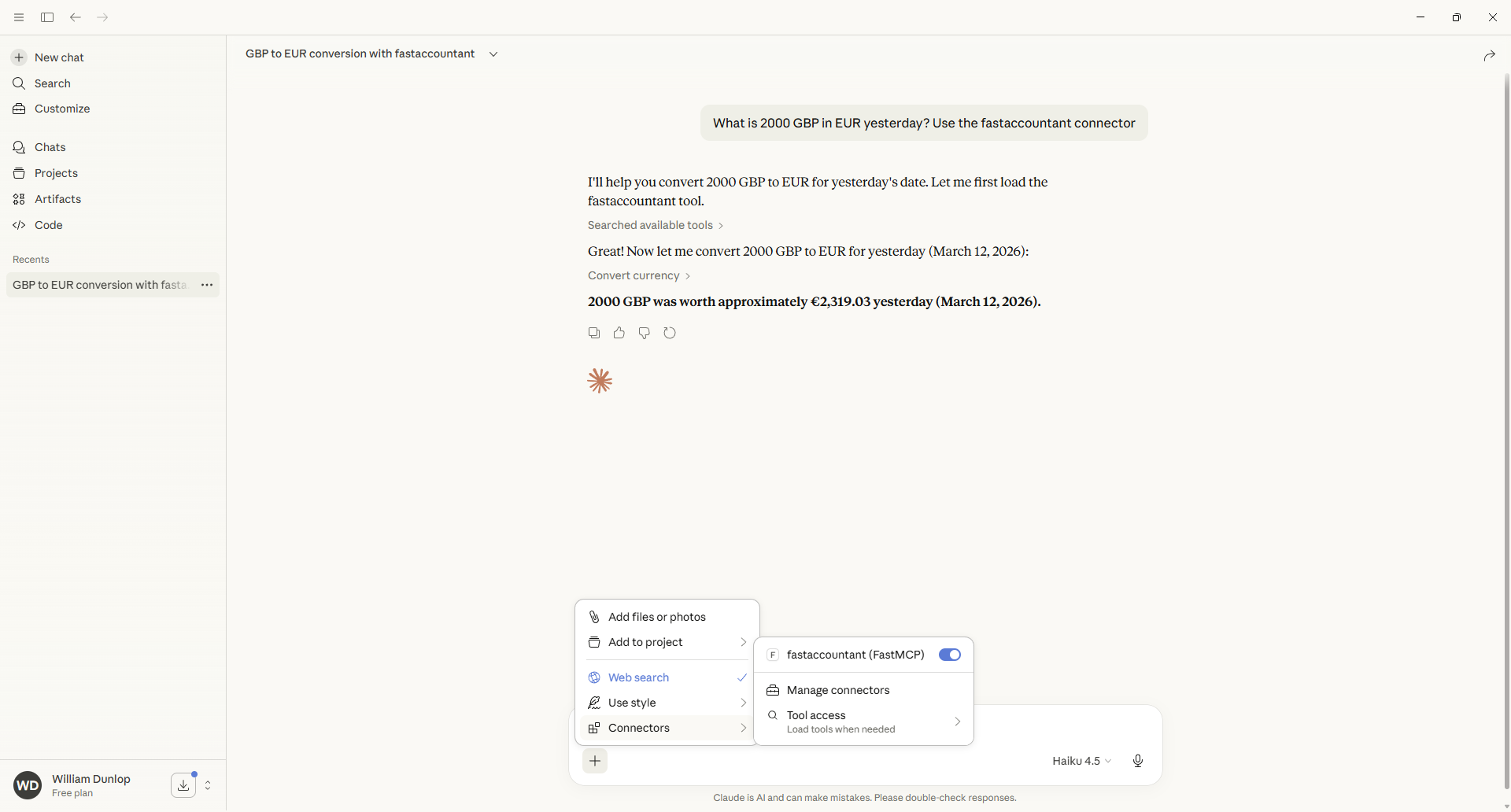
Task: Open Projects in the sidebar
Action: (x=56, y=173)
